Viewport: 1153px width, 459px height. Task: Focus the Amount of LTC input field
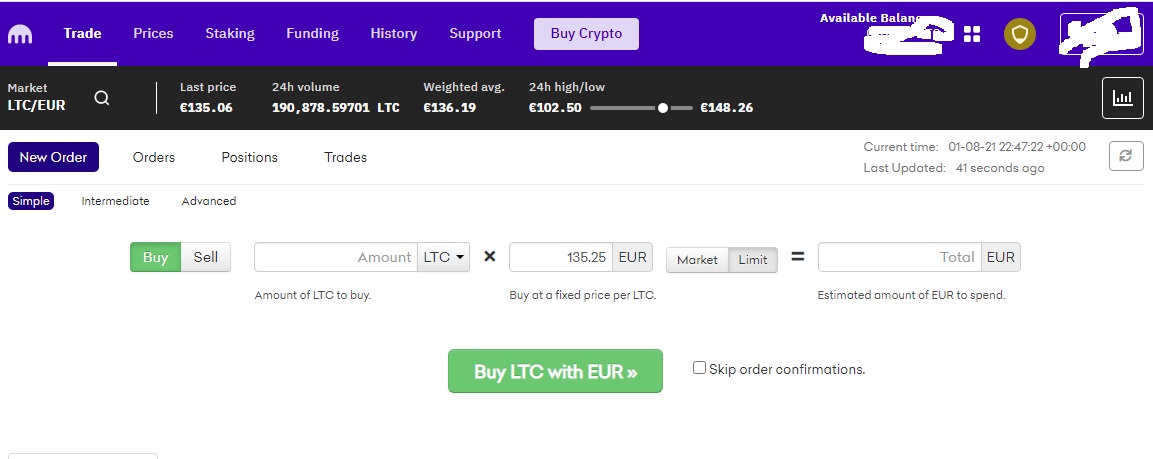click(x=336, y=257)
